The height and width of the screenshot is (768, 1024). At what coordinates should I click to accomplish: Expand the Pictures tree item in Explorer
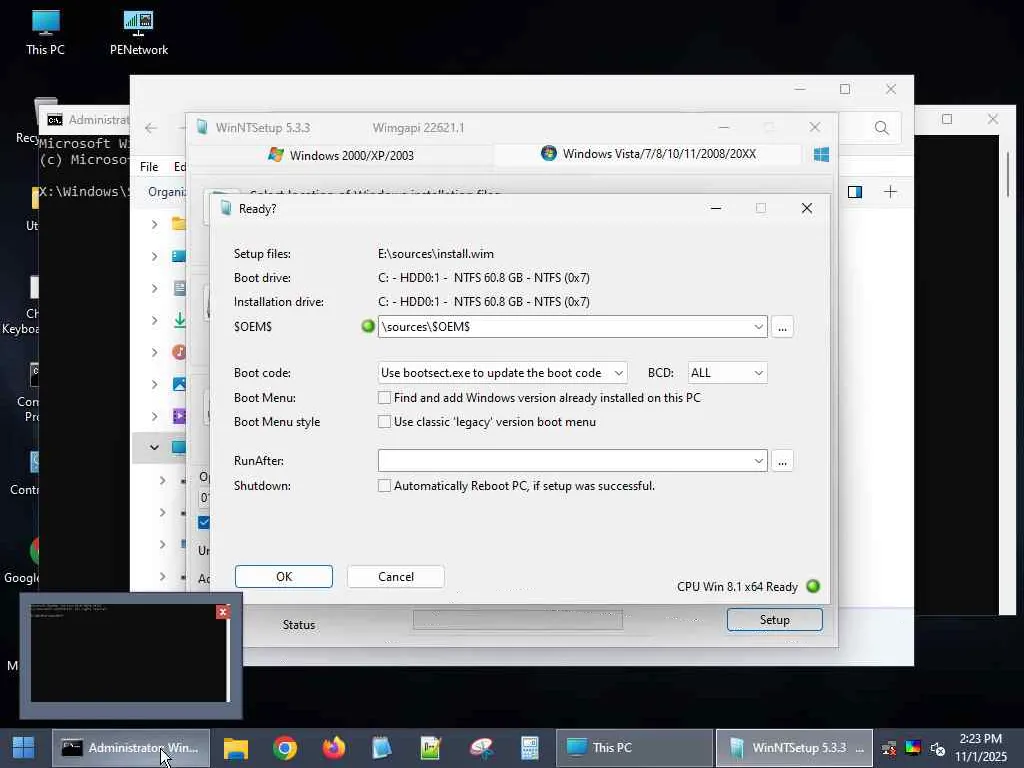click(x=155, y=384)
